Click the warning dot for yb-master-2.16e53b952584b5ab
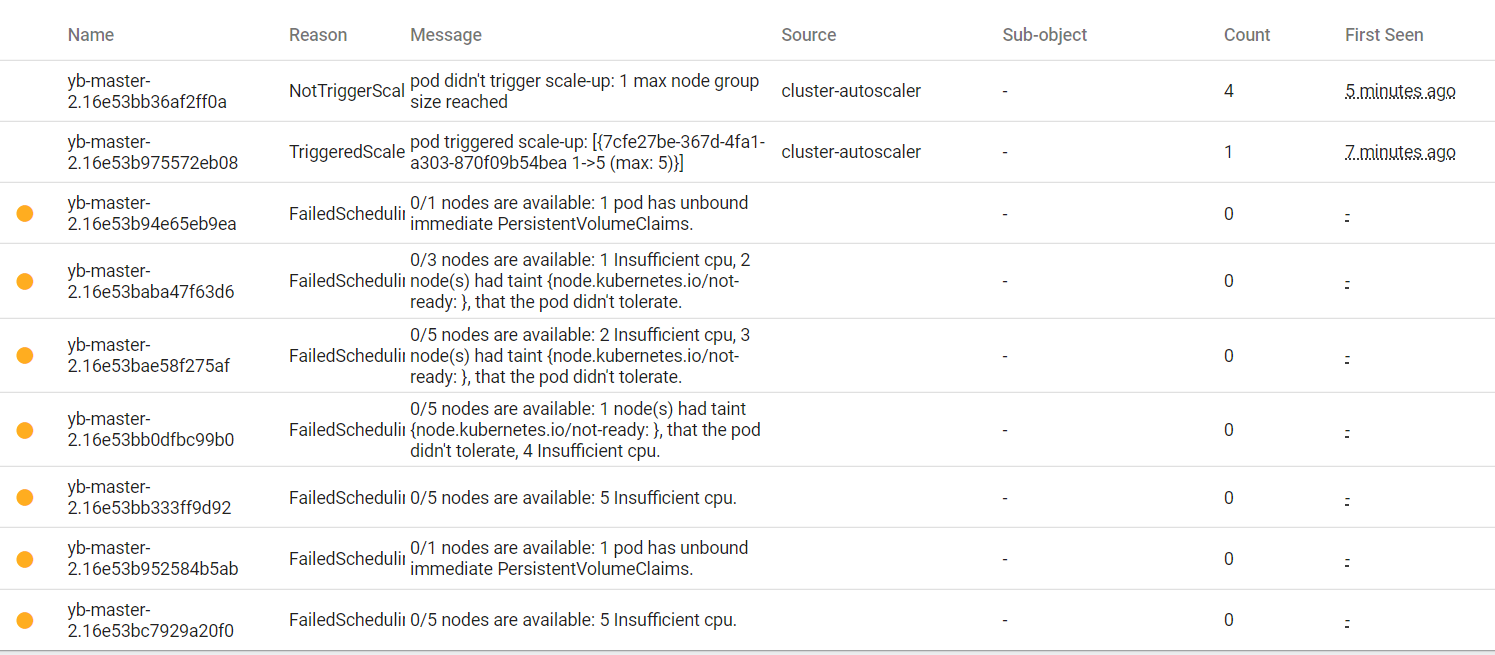The width and height of the screenshot is (1495, 655). 25,559
